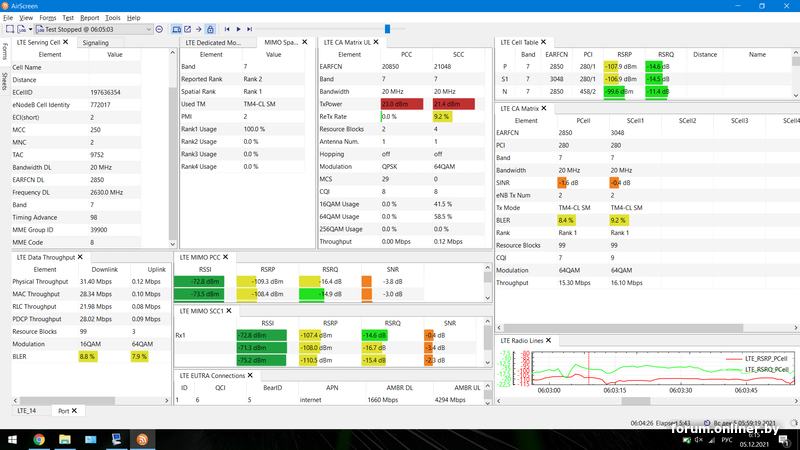The width and height of the screenshot is (800, 450).
Task: Skip to the start of the log
Action: pos(227,30)
